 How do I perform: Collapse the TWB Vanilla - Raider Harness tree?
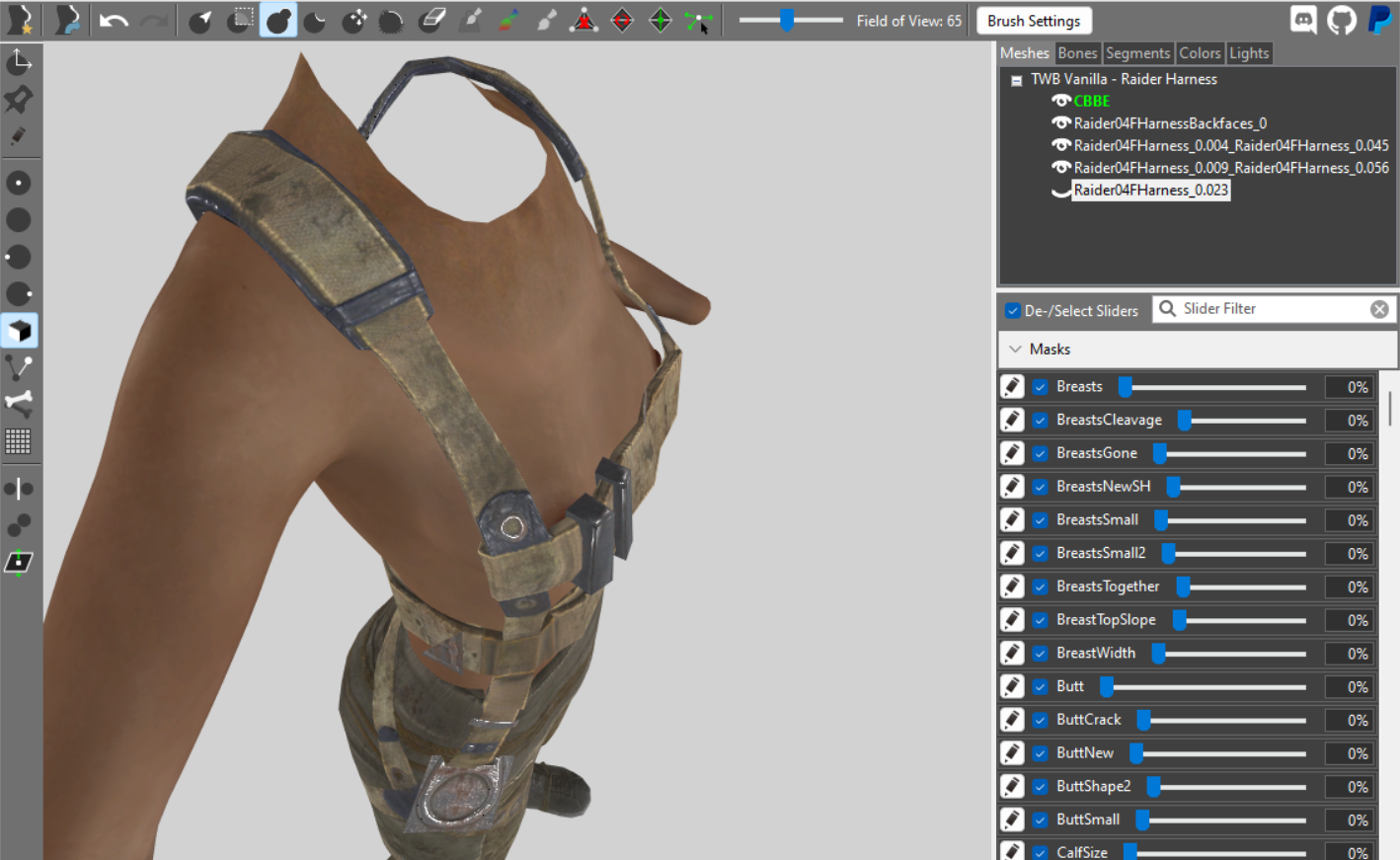[x=1016, y=80]
